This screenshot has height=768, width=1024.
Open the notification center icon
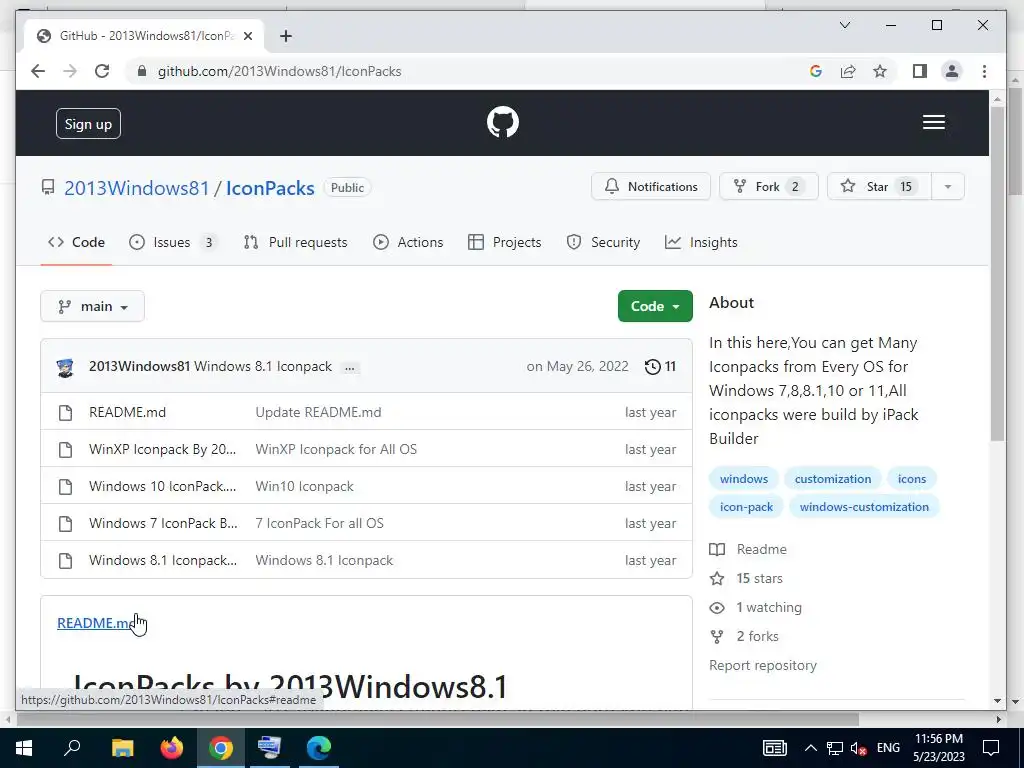991,748
